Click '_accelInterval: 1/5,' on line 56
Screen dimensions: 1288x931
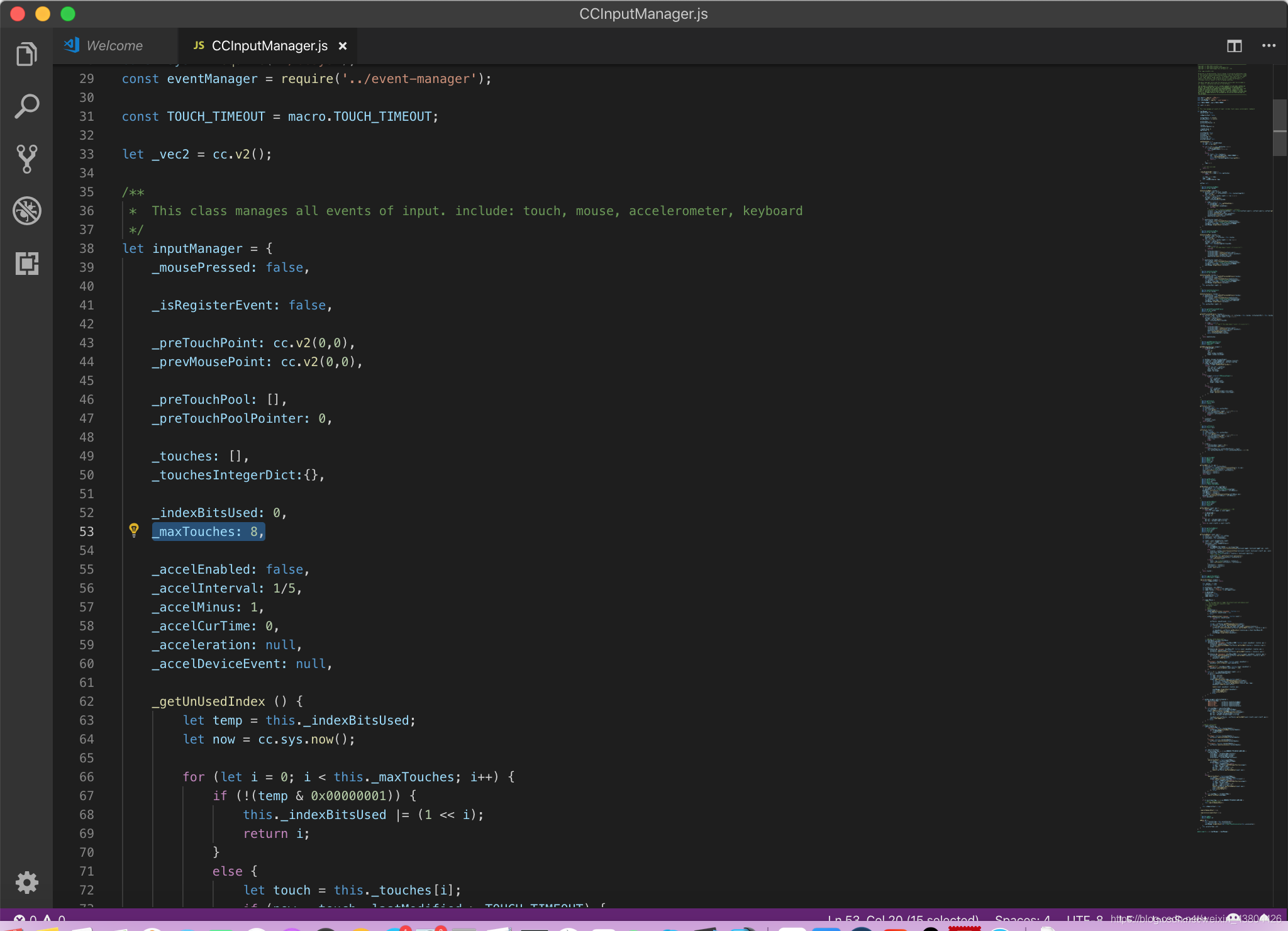point(227,588)
